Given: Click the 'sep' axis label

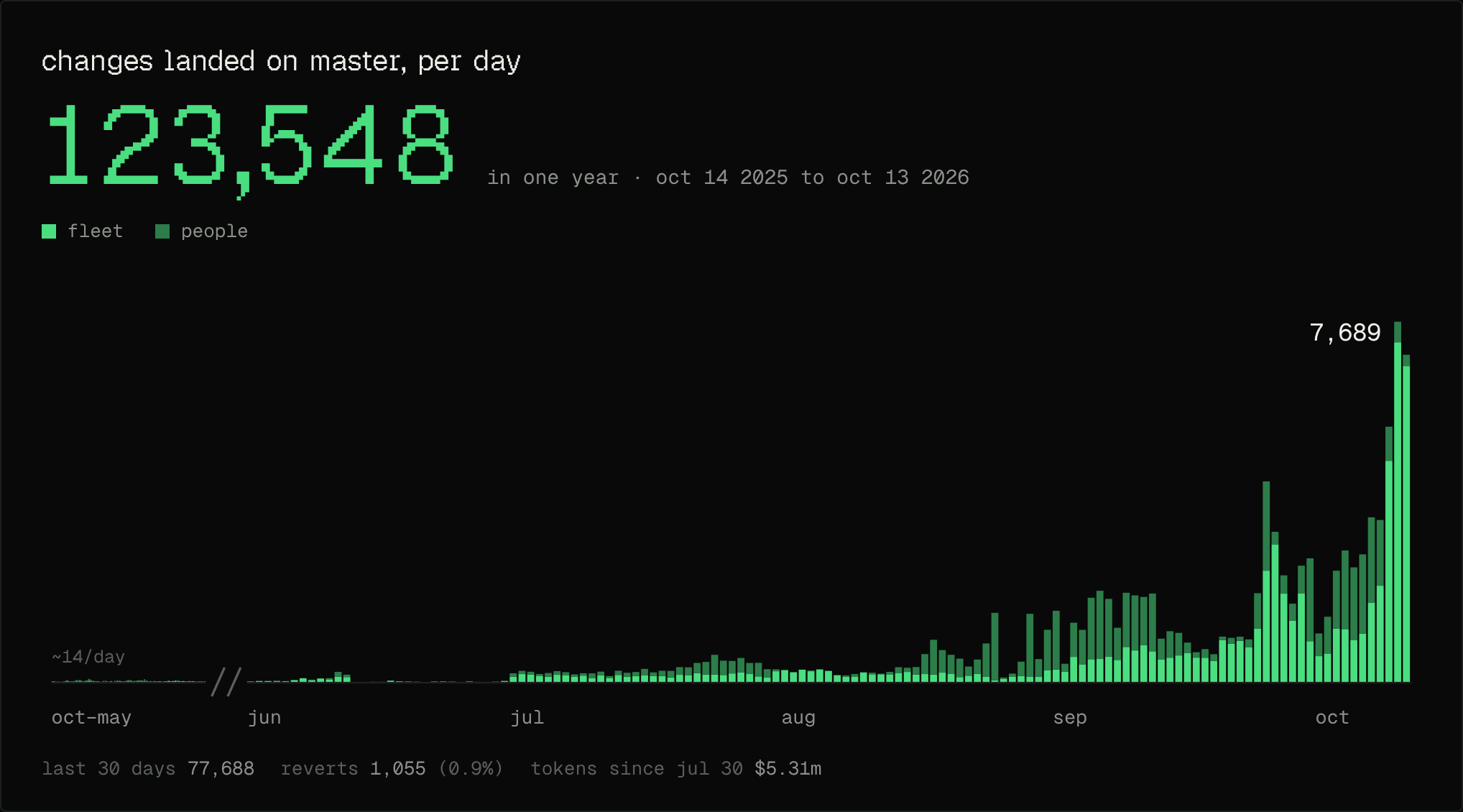Looking at the screenshot, I should coord(1070,718).
